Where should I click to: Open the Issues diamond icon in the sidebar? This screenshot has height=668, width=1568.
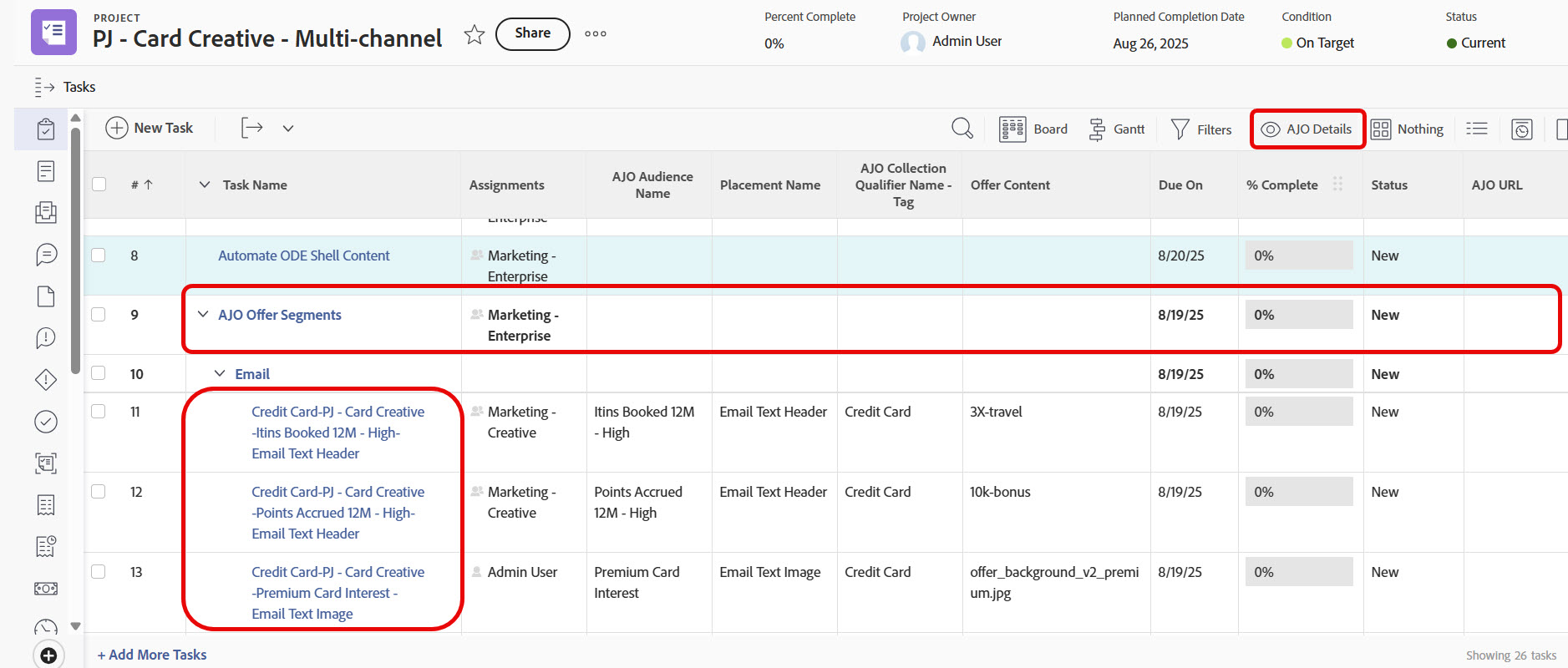(x=46, y=380)
